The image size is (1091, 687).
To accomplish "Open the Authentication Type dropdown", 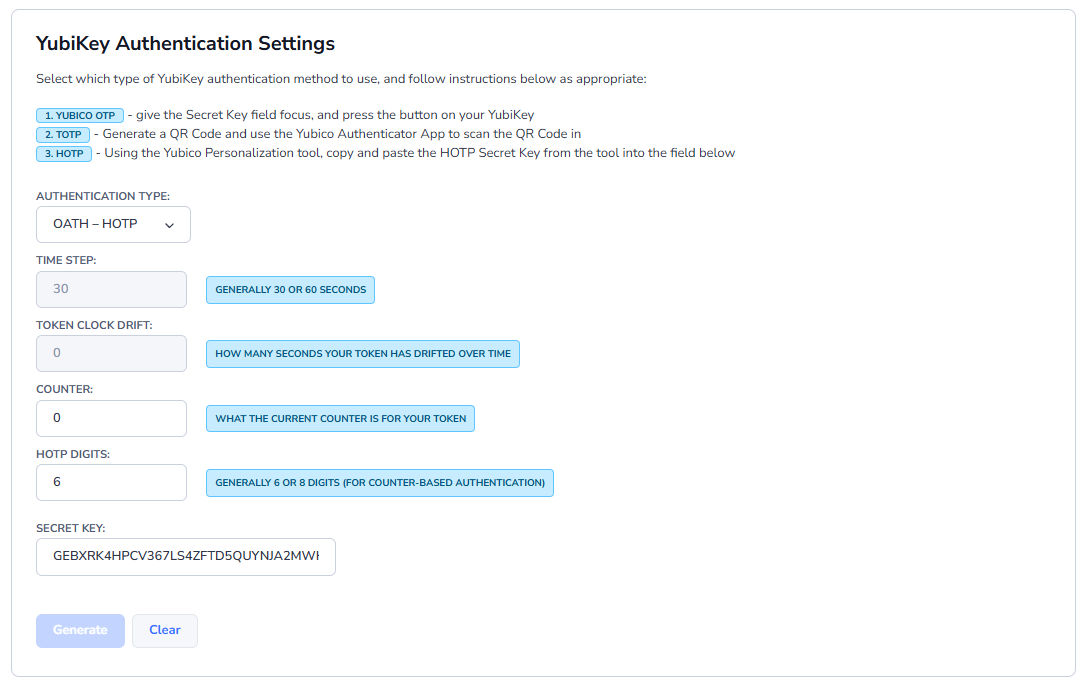I will click(x=113, y=224).
